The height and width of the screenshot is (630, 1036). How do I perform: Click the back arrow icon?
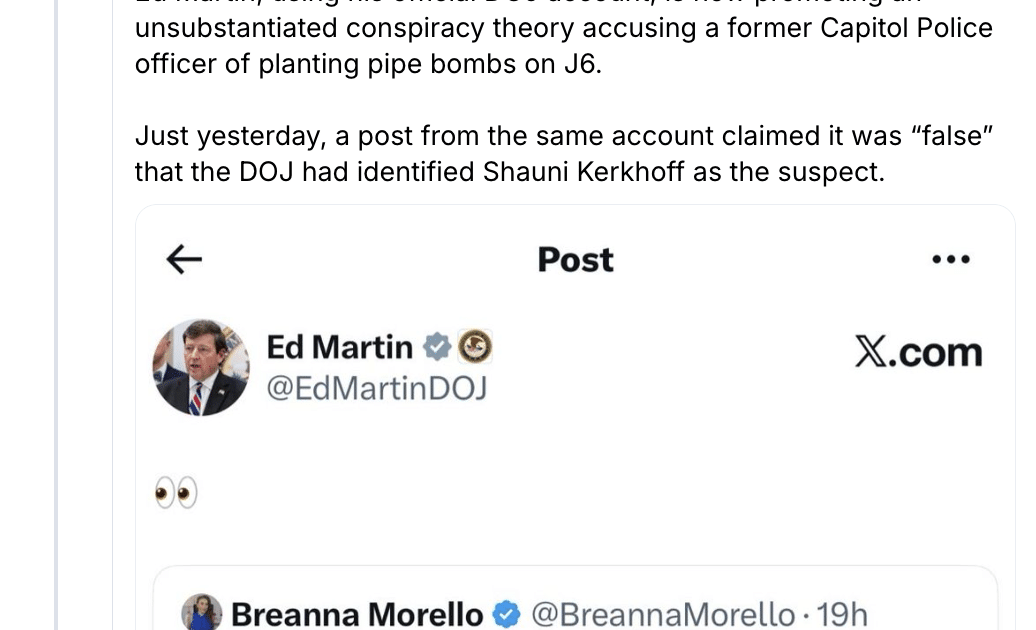coord(184,260)
